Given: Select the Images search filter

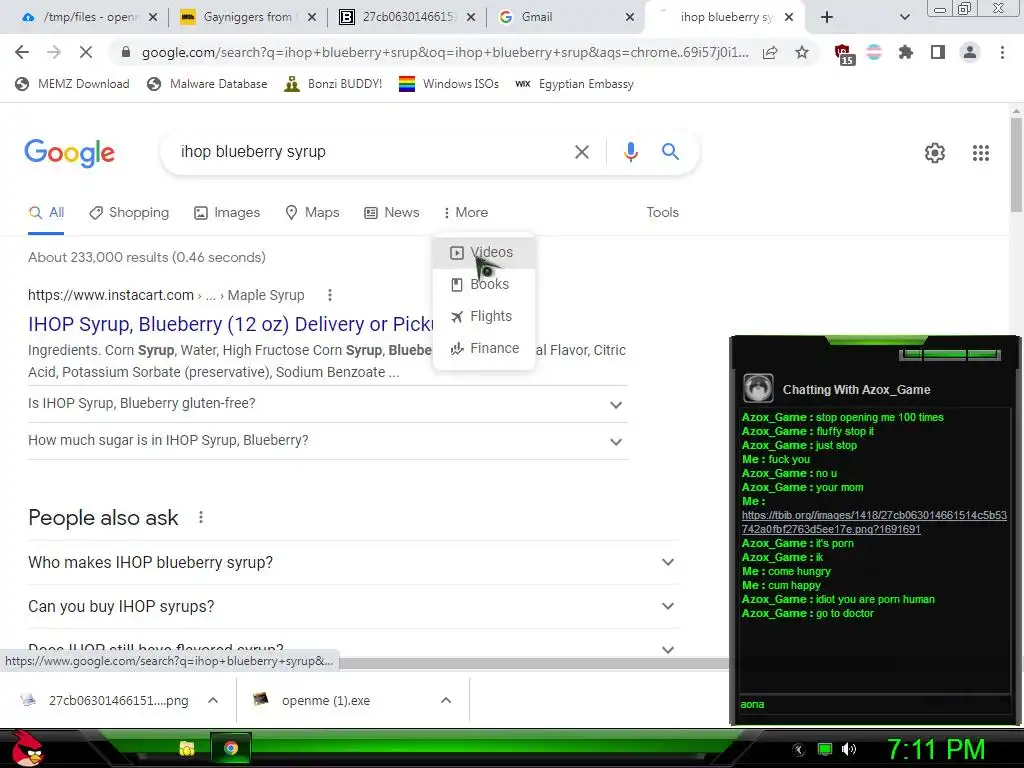Looking at the screenshot, I should click(x=227, y=213).
